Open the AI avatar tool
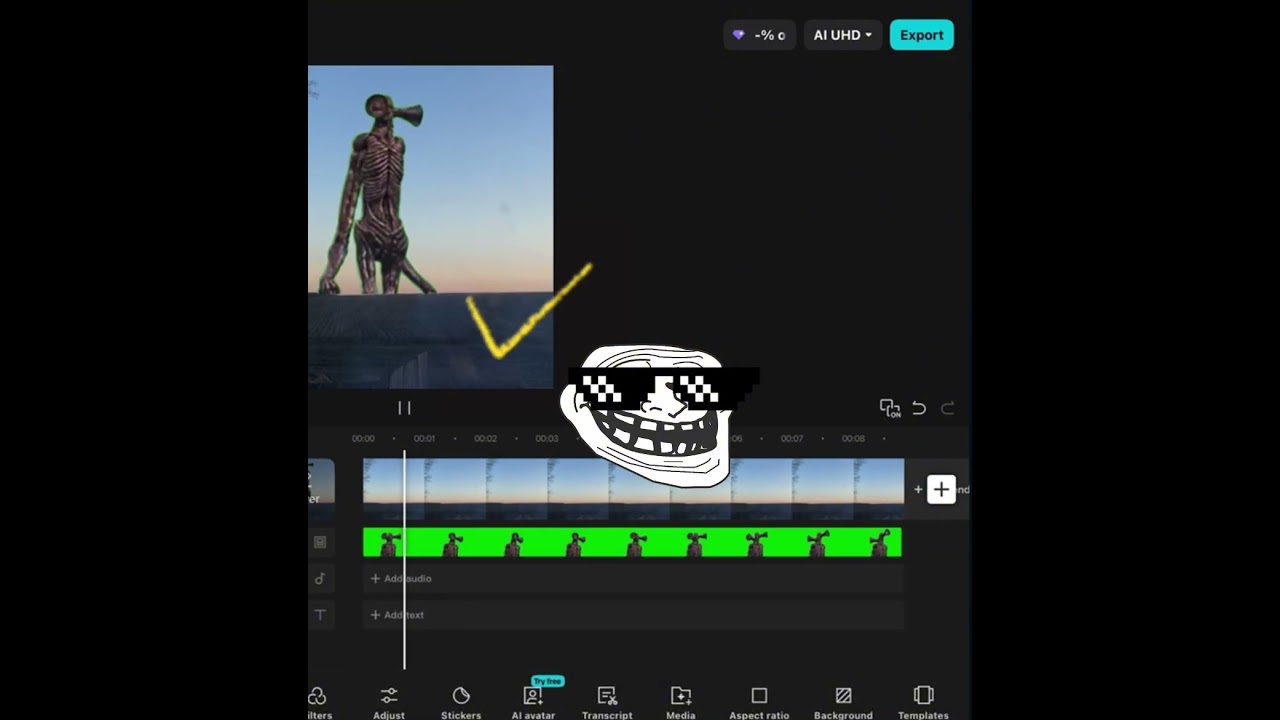 point(533,703)
